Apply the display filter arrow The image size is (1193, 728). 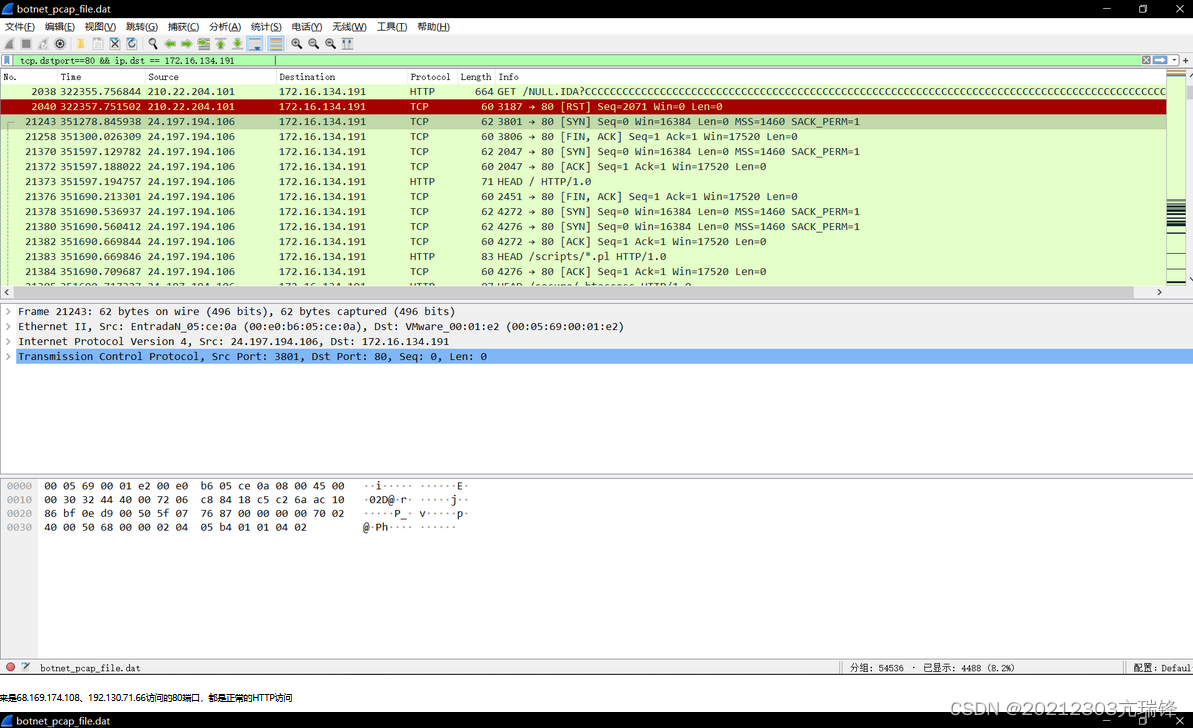[1160, 60]
